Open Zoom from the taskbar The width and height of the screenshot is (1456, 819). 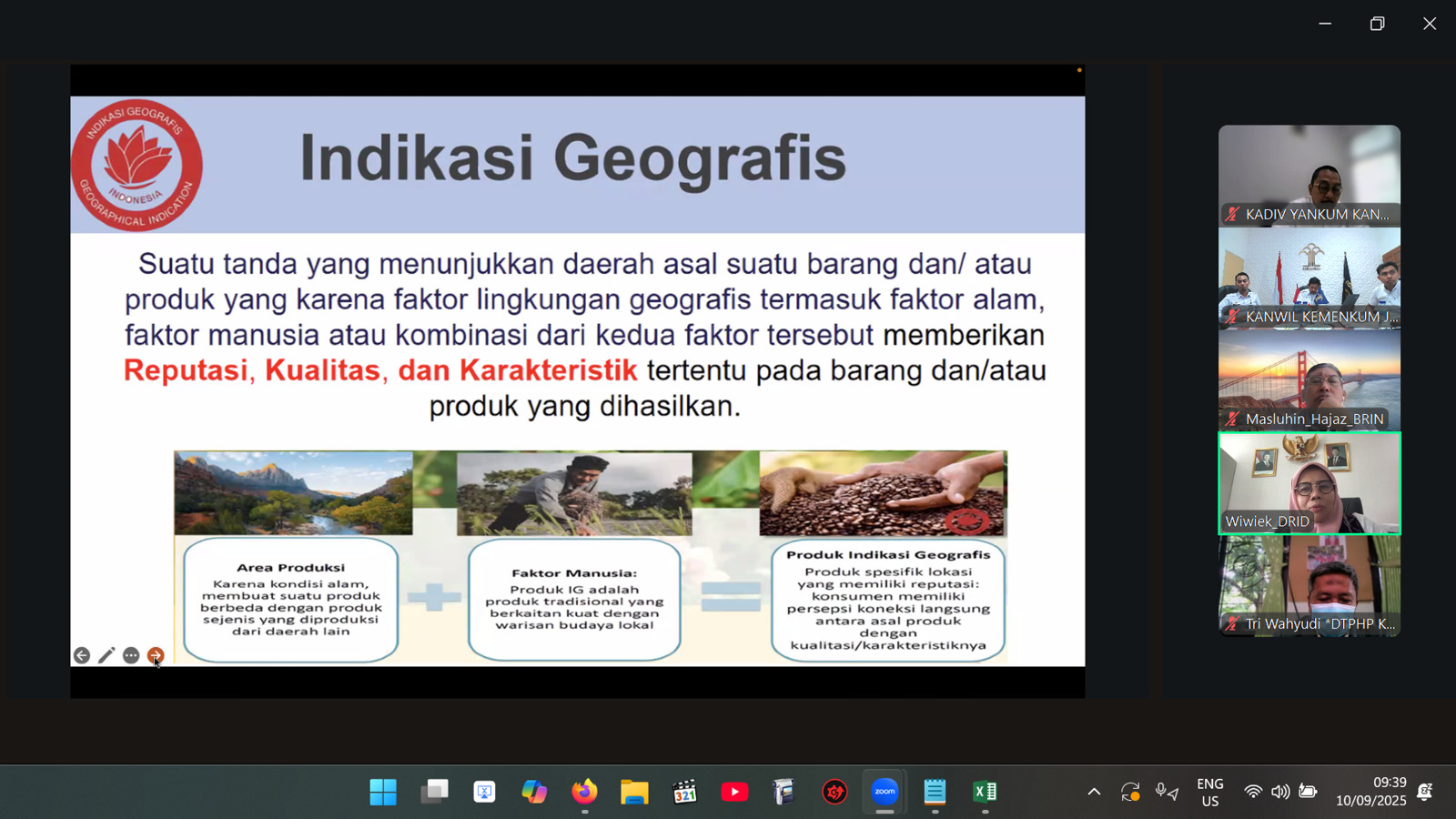tap(885, 792)
